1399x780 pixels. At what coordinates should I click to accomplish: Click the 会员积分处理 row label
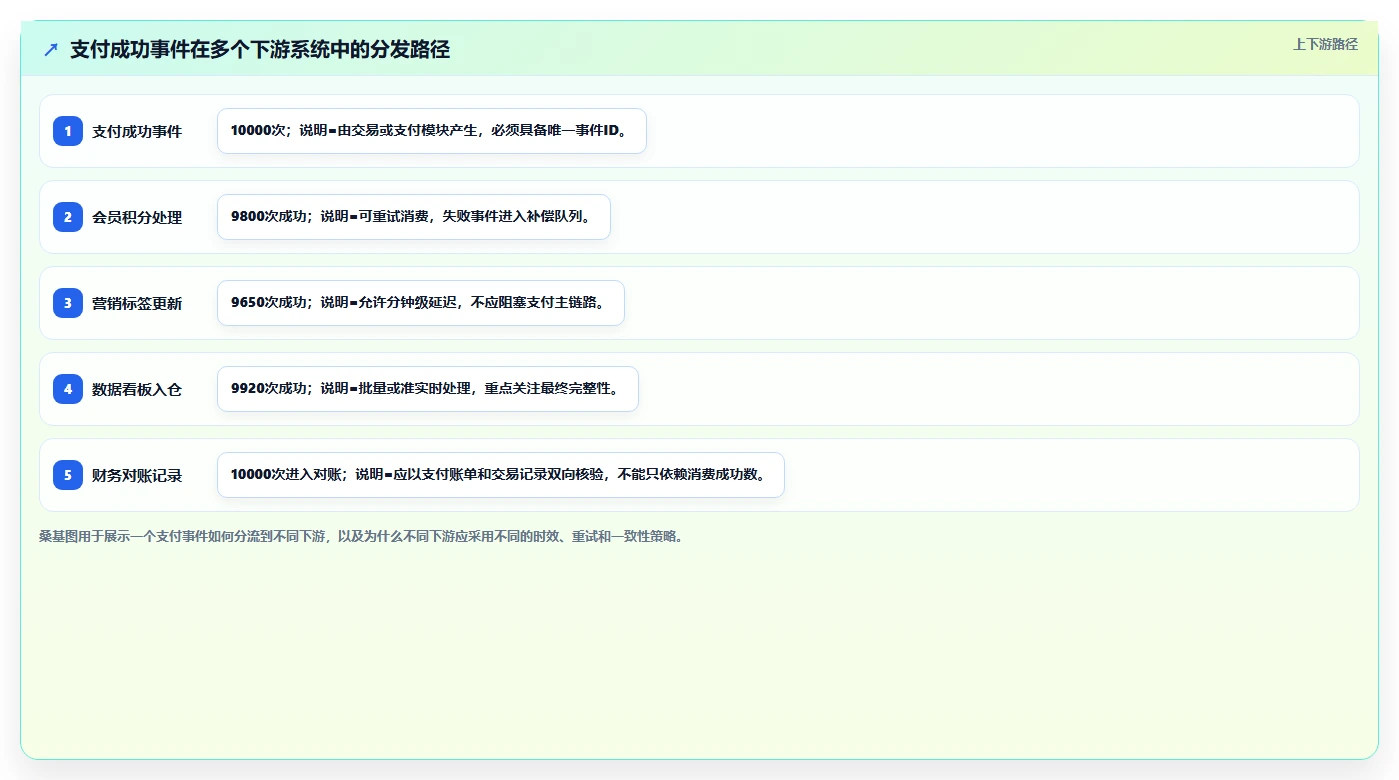(x=137, y=217)
